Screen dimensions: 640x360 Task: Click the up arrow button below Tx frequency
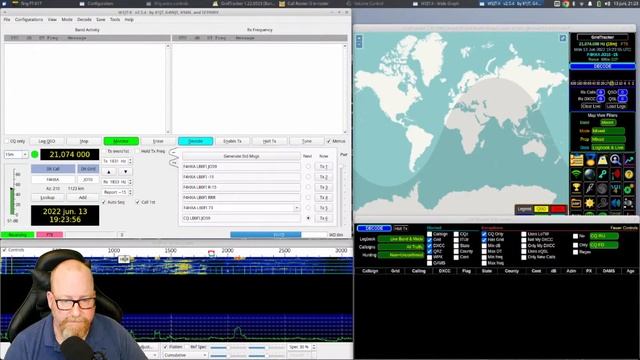(x=109, y=172)
